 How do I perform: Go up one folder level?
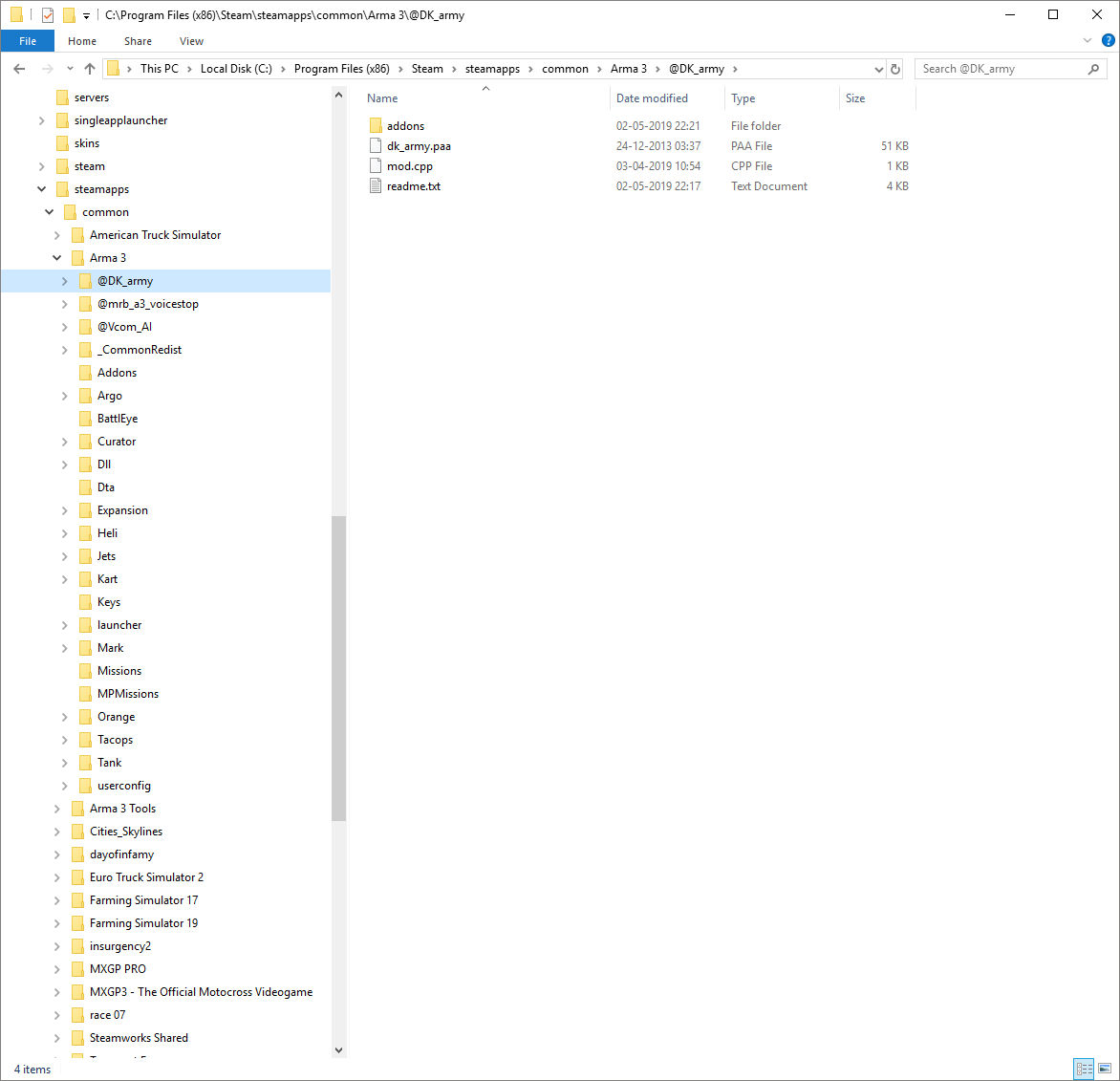[89, 69]
